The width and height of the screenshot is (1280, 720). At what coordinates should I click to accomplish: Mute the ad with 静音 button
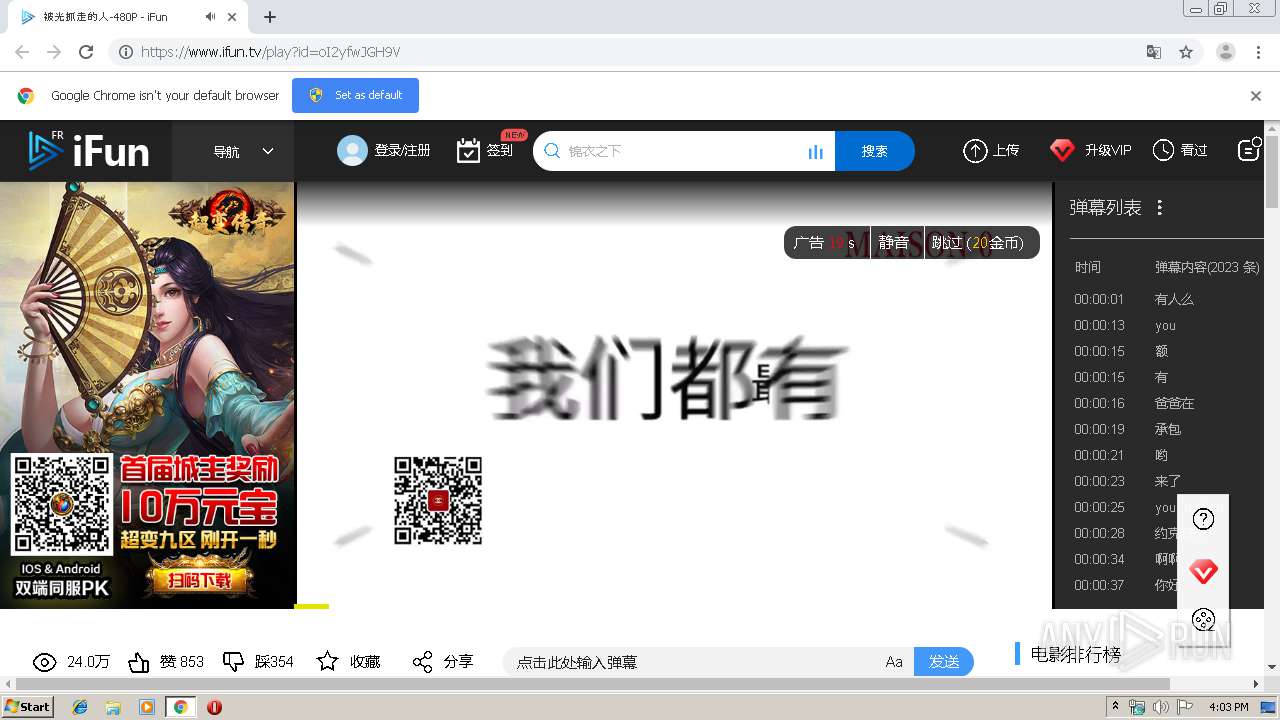[x=894, y=243]
